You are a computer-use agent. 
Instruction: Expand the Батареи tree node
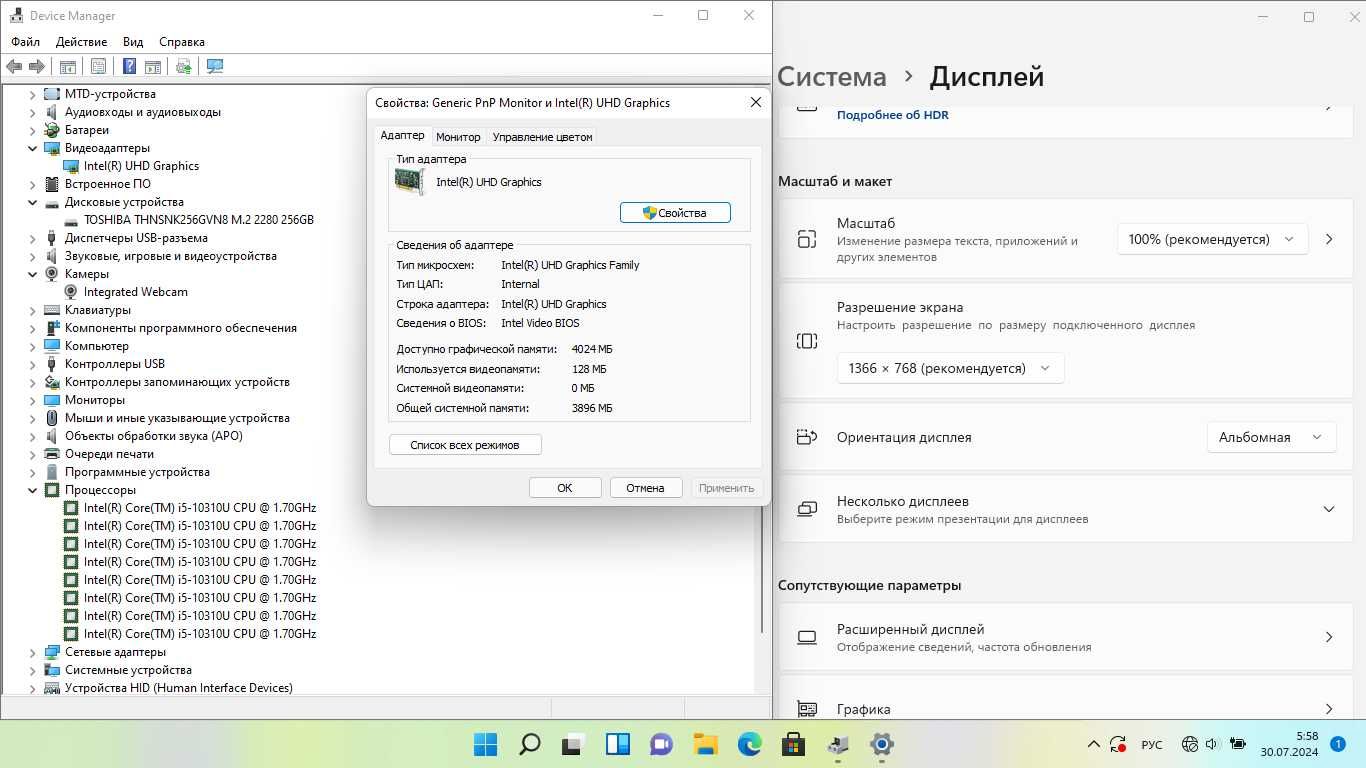[32, 130]
